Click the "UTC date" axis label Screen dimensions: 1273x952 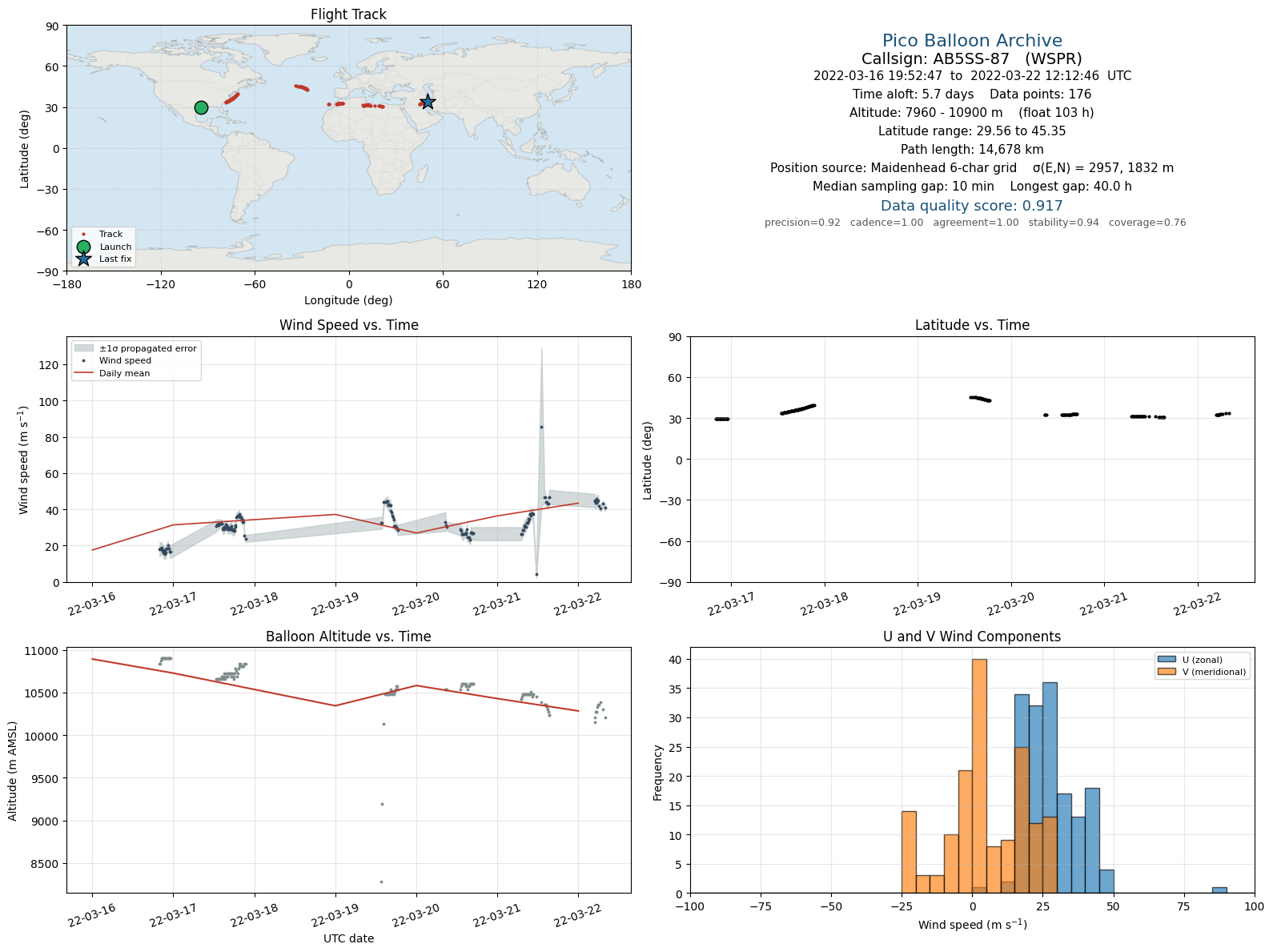pos(348,938)
